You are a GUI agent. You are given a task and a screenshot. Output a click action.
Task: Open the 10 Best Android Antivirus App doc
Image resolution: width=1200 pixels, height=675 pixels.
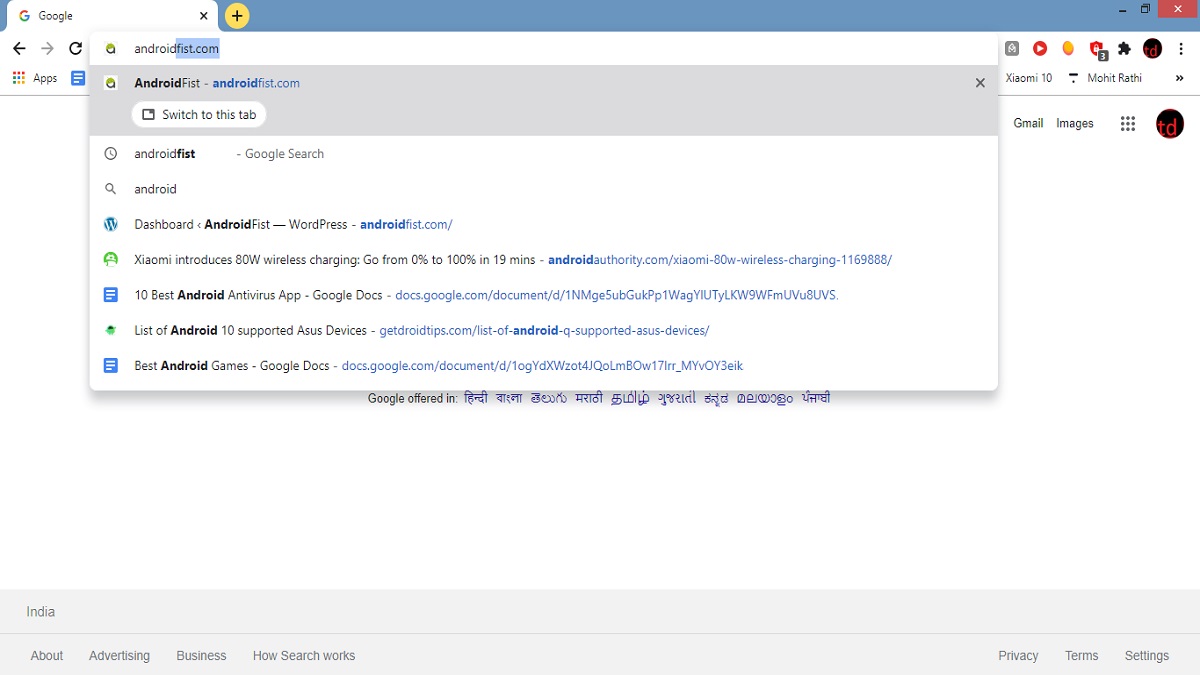544,295
